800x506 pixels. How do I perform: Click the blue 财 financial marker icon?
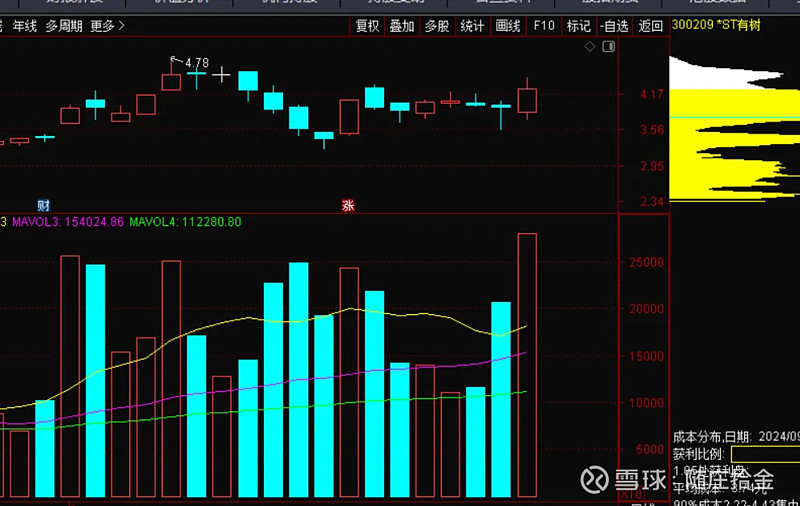click(43, 204)
